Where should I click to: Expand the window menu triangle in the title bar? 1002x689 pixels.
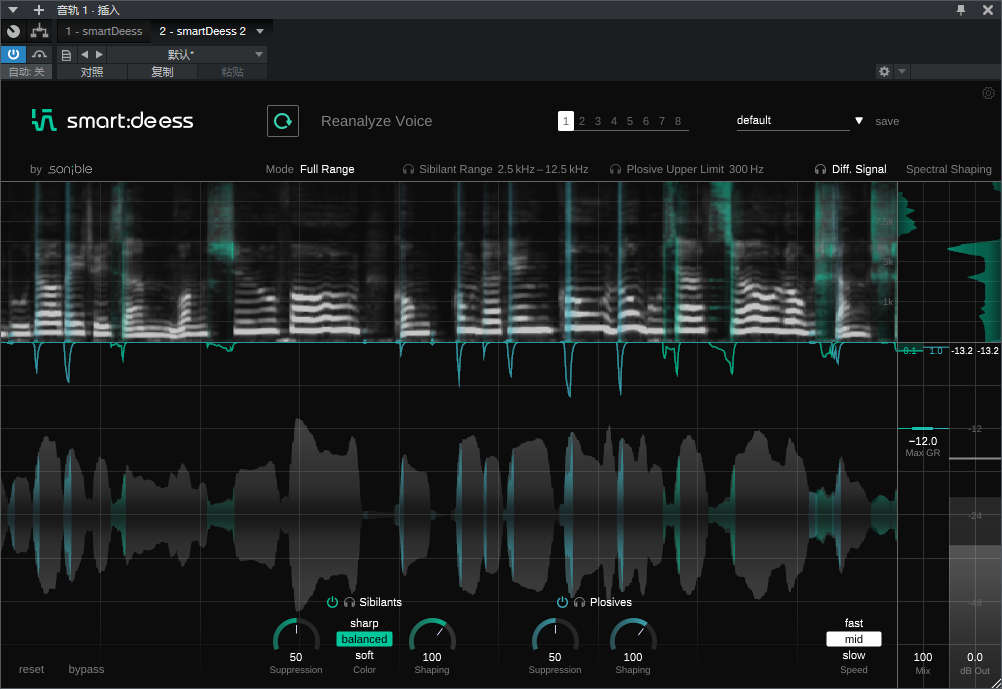tap(13, 10)
